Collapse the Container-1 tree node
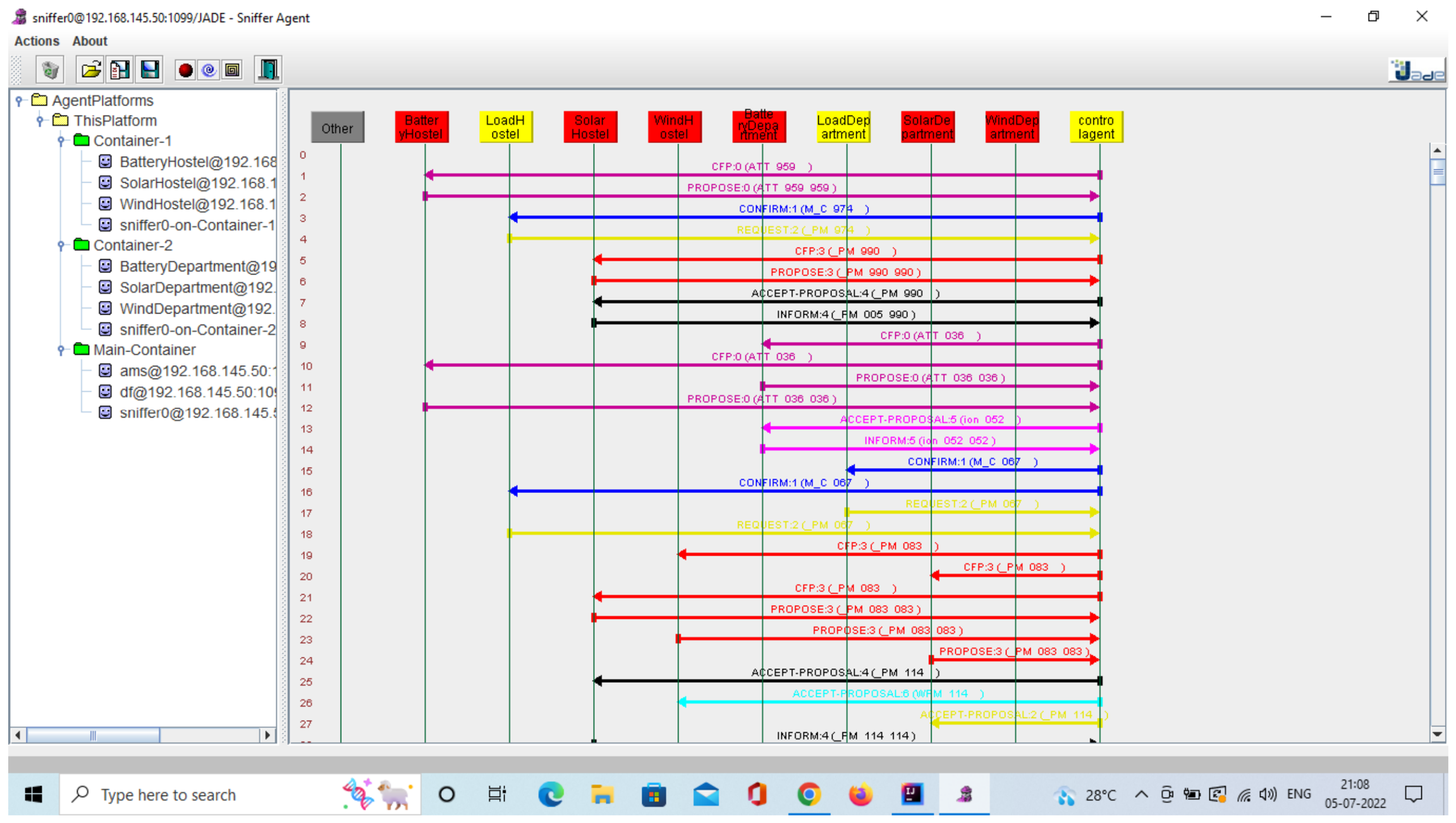Screen dimensions: 1456x823 coord(61,141)
